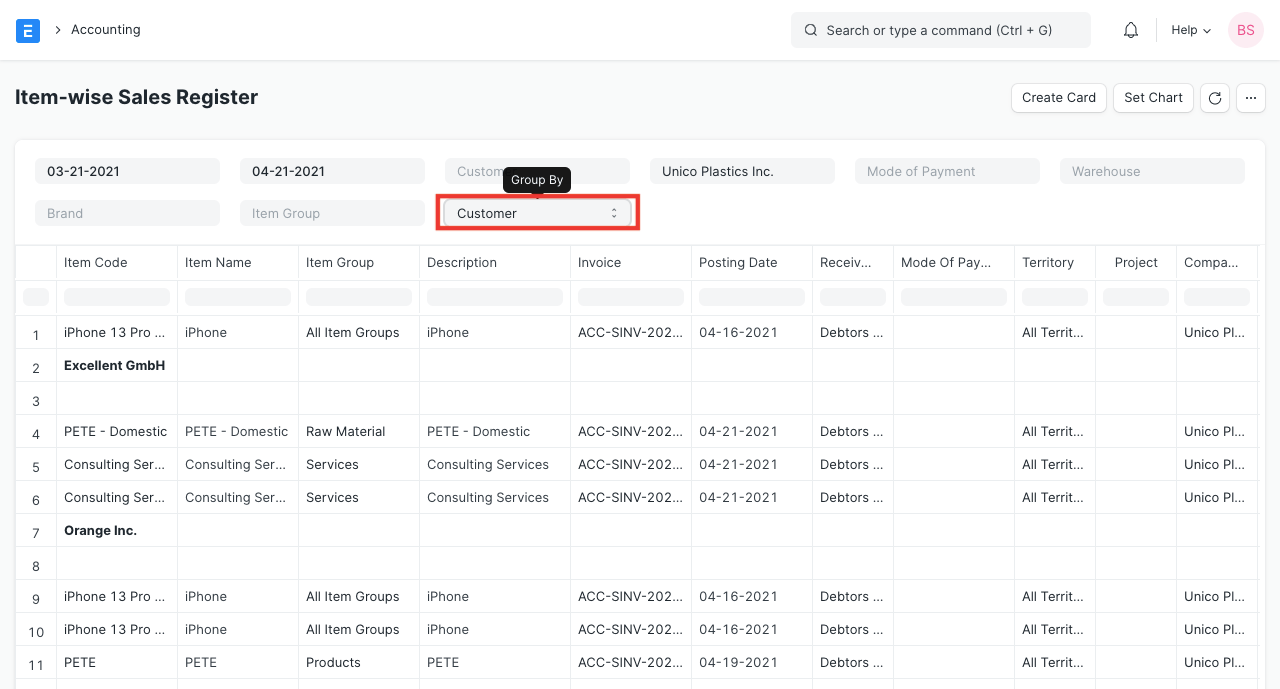Open the ellipsis overflow menu next to refresh
This screenshot has width=1280, height=689.
click(1251, 98)
